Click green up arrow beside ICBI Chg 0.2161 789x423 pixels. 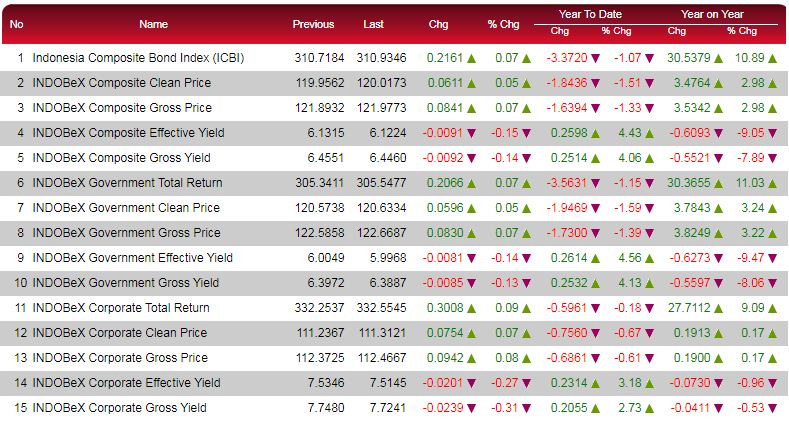point(468,58)
